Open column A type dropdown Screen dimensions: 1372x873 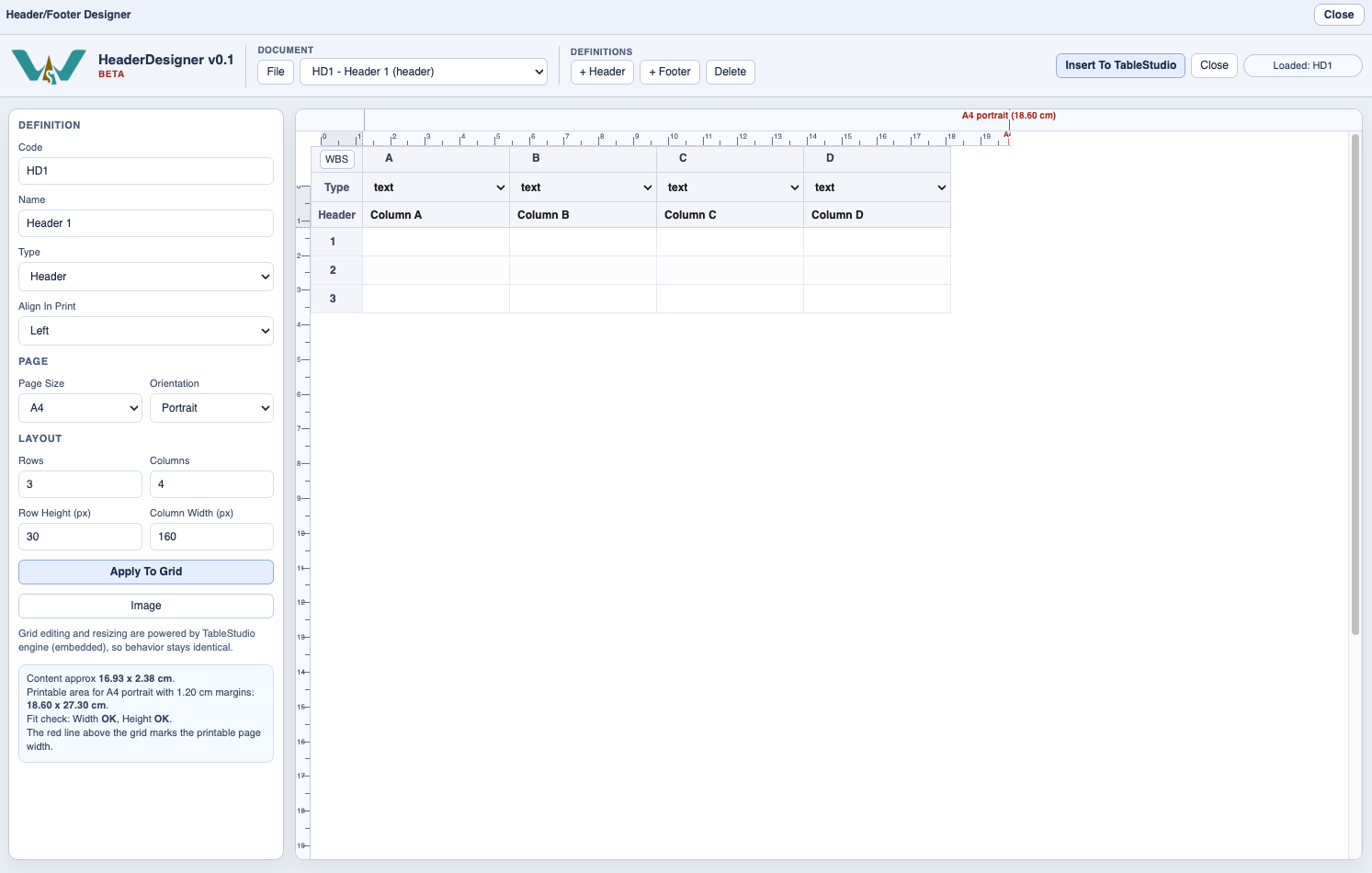437,187
